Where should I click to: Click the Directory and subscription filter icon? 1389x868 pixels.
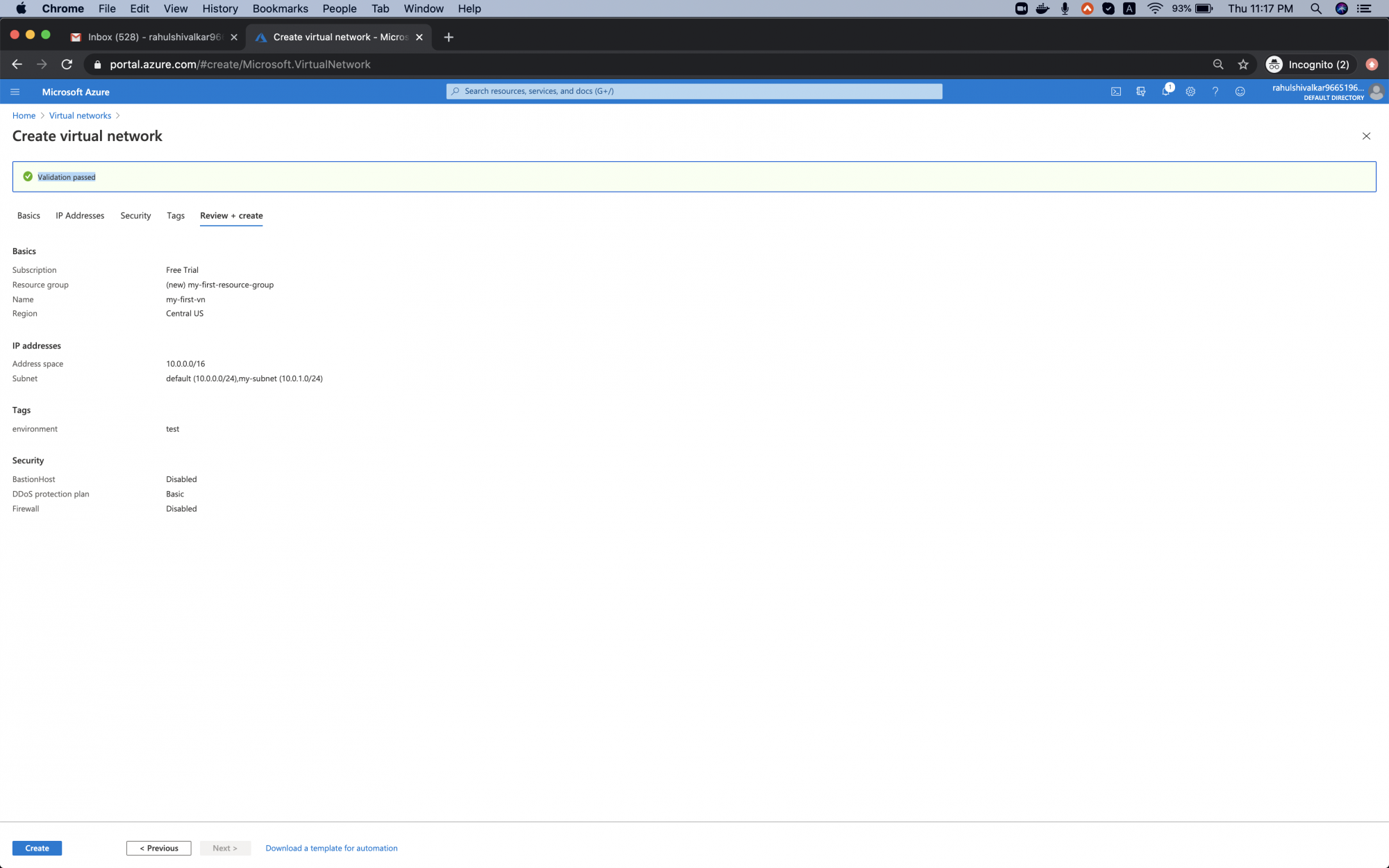[1141, 92]
